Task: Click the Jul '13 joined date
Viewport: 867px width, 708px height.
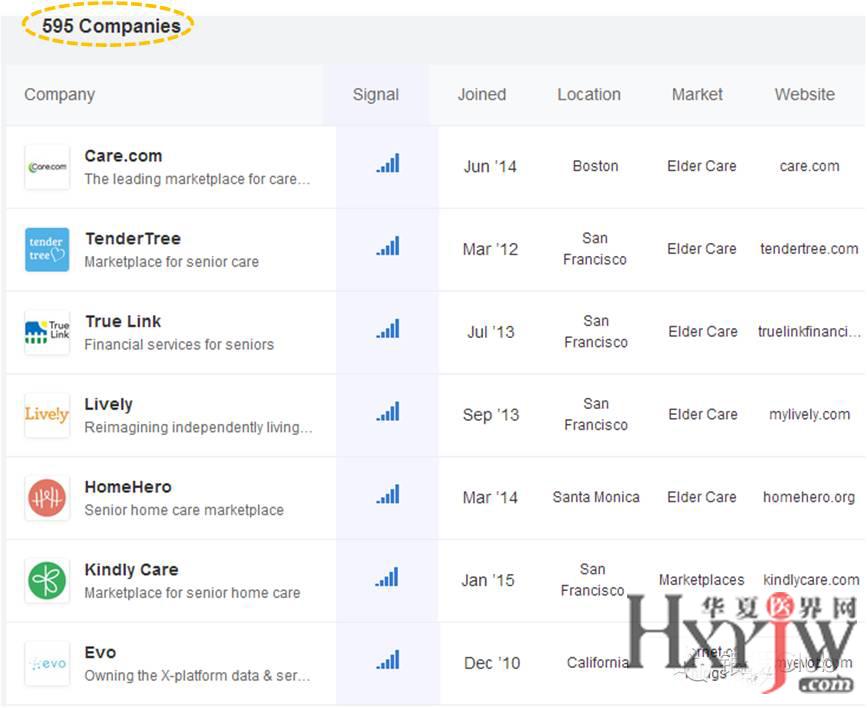Action: coord(491,332)
